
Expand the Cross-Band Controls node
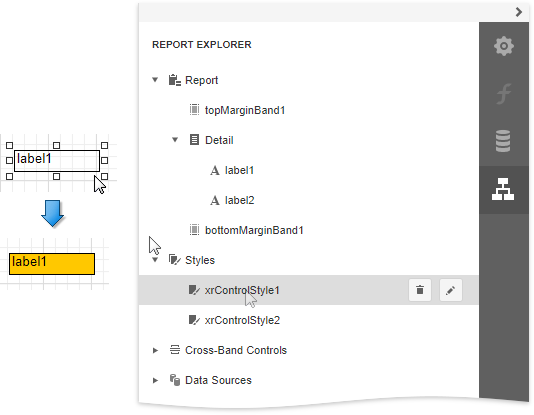[x=155, y=350]
